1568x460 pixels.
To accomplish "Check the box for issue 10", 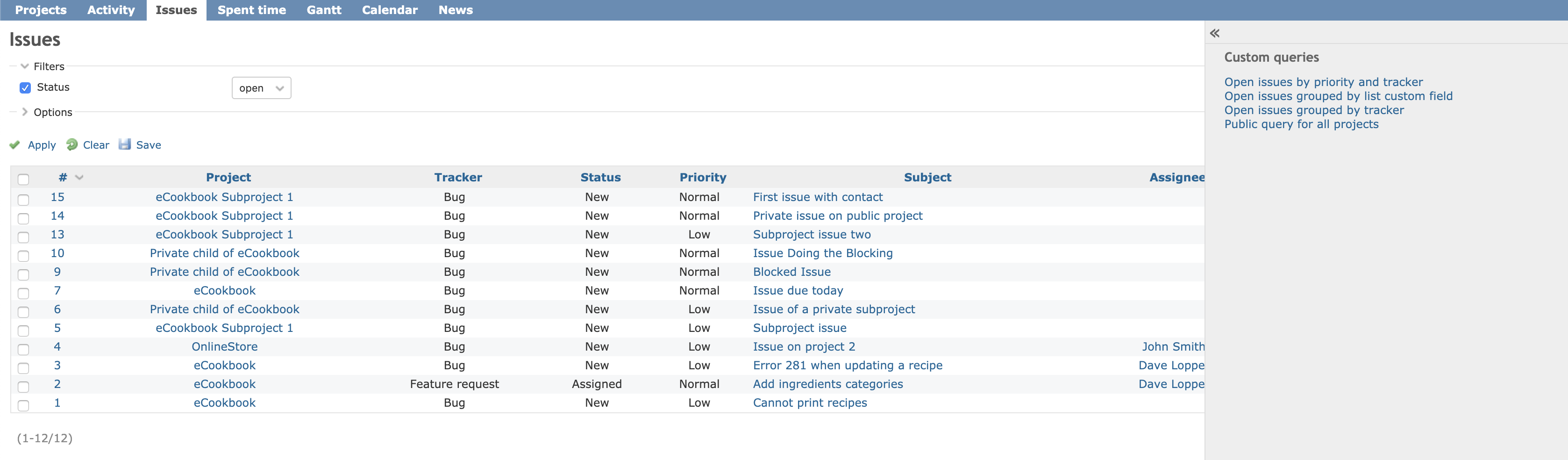I will coord(23,256).
